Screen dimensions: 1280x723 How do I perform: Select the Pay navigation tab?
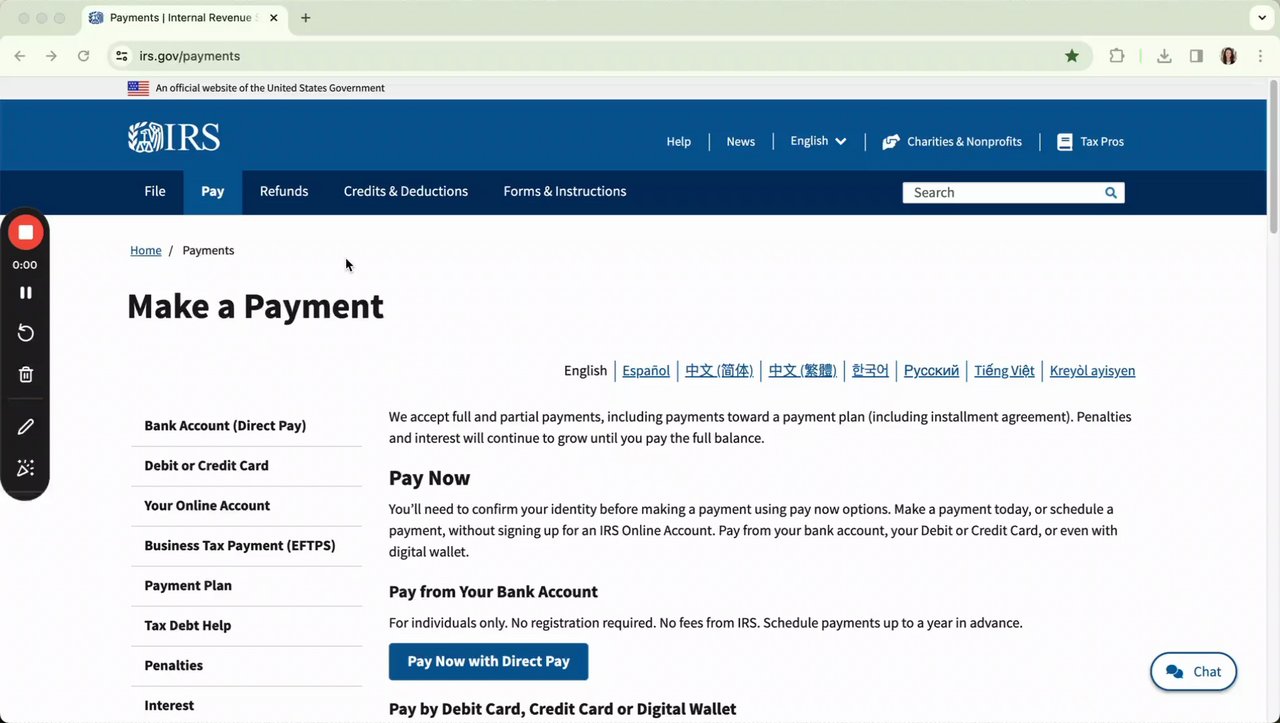[x=213, y=191]
